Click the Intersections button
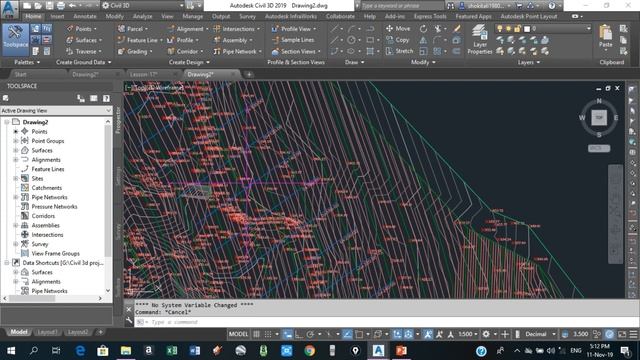Screen dimensions: 640x360 (236, 29)
